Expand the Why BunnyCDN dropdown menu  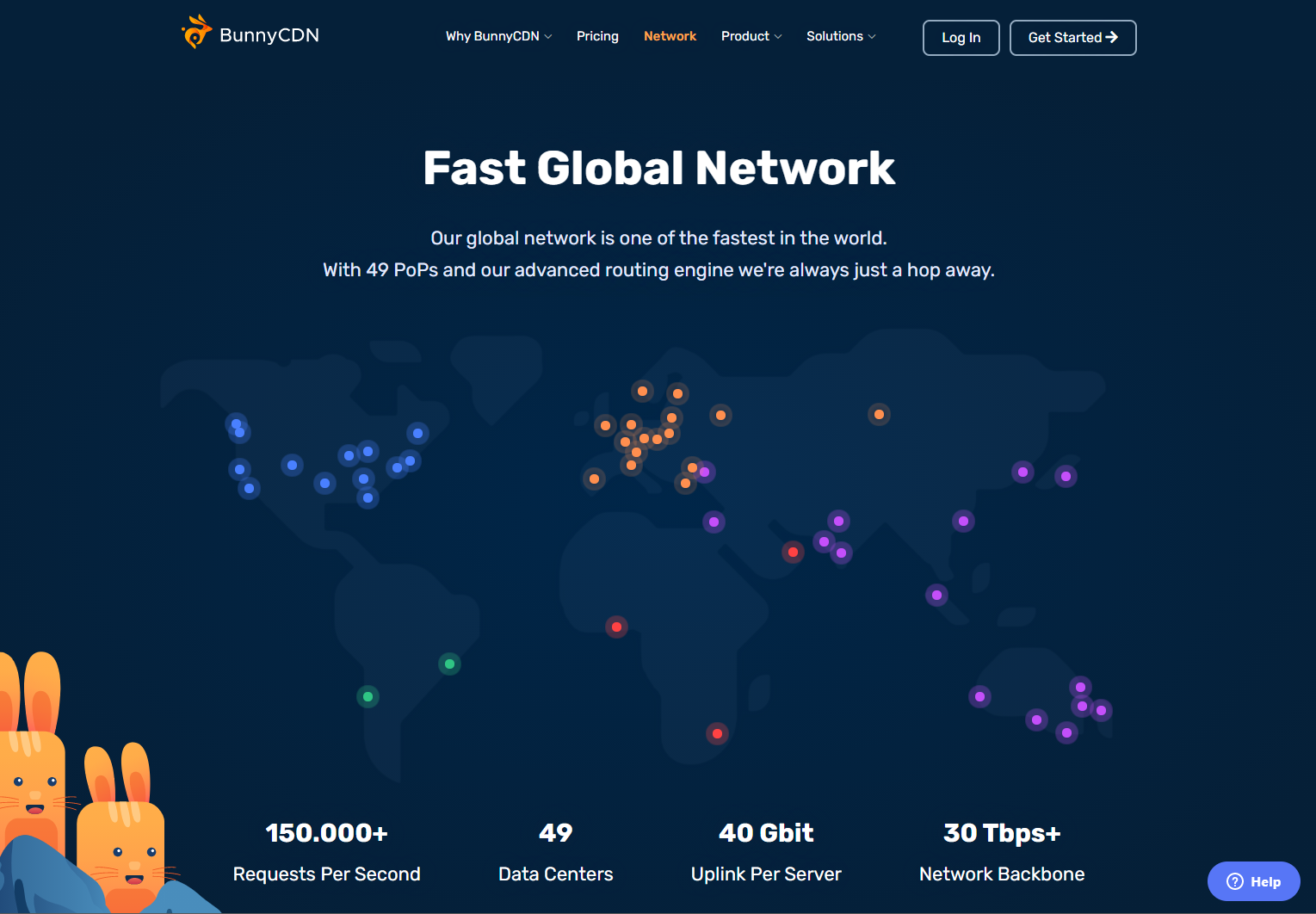498,36
